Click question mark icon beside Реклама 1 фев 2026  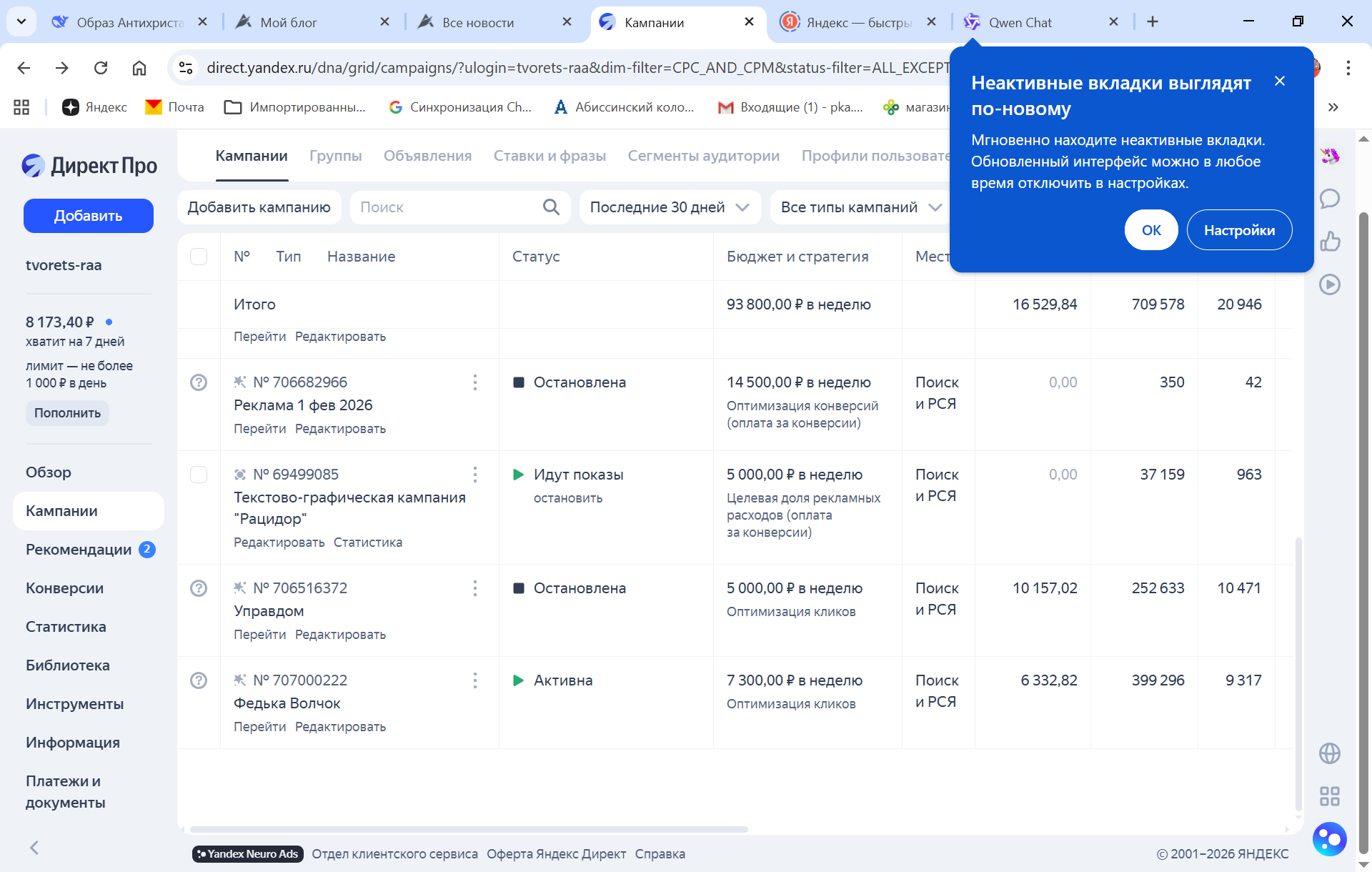pos(199,382)
